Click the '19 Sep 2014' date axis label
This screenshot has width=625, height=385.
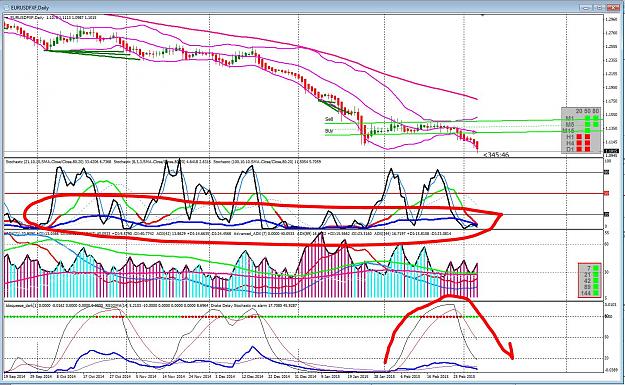15,376
